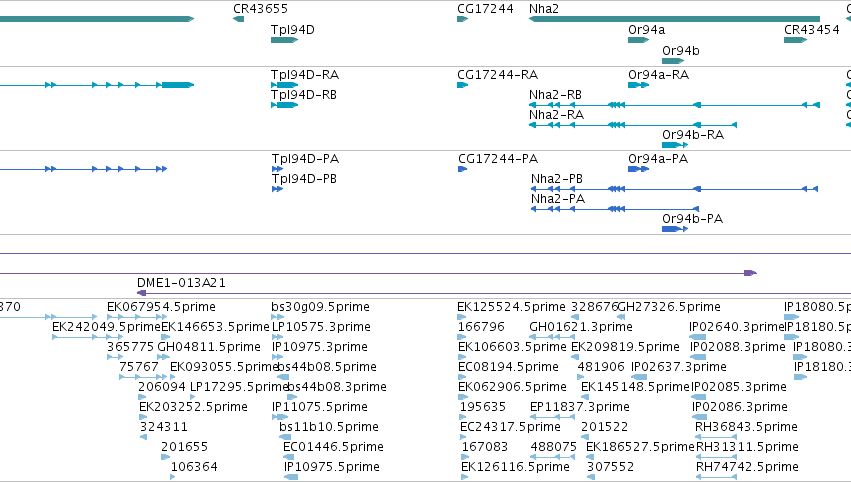851x482 pixels.
Task: Select the IP02637.3prime EST label
Action: tap(678, 367)
